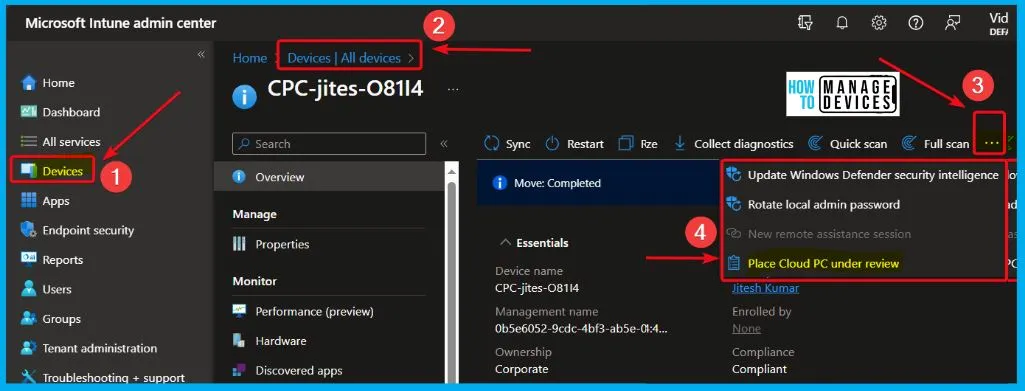Open Users in the left navigation

(x=46, y=289)
